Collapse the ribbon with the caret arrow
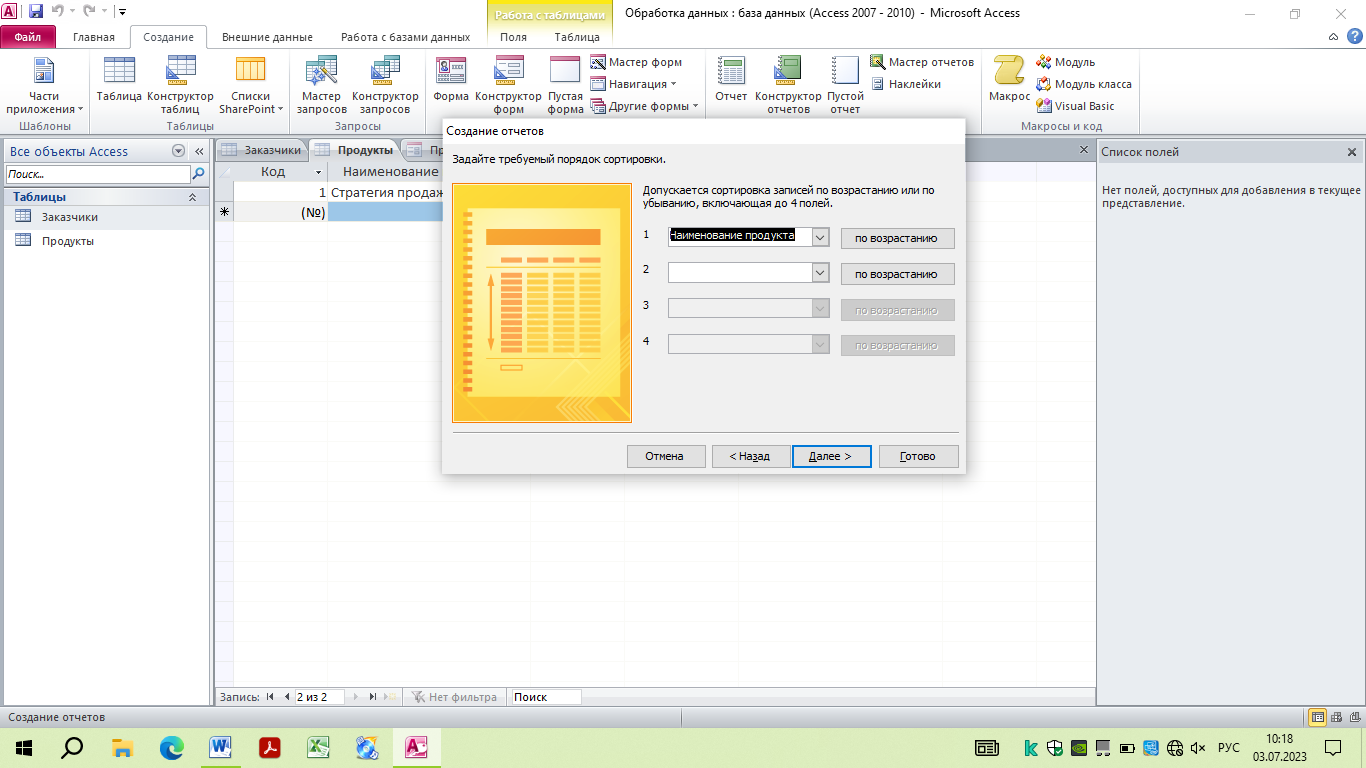This screenshot has height=768, width=1366. tap(1333, 37)
